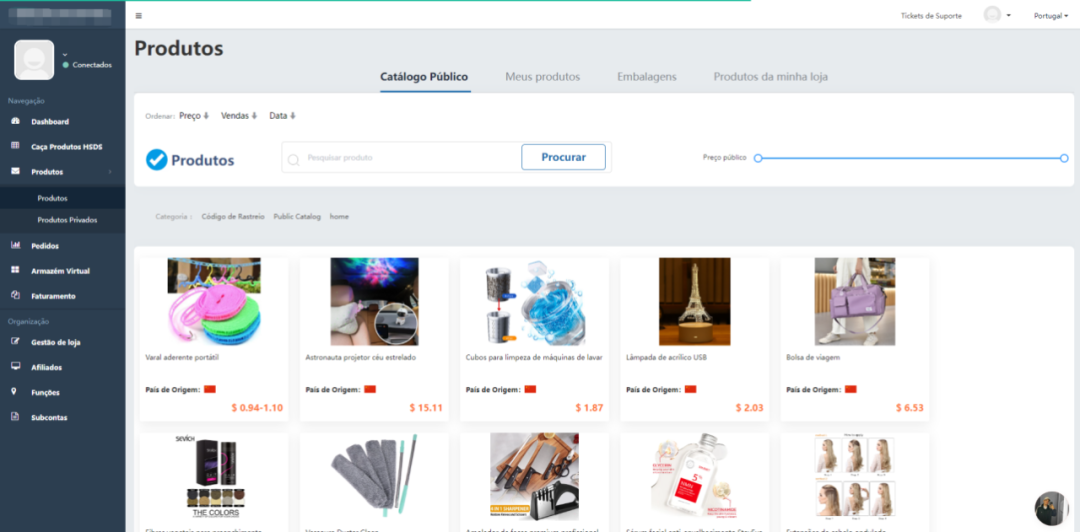Click the blue checkmark Produtos icon

157,160
